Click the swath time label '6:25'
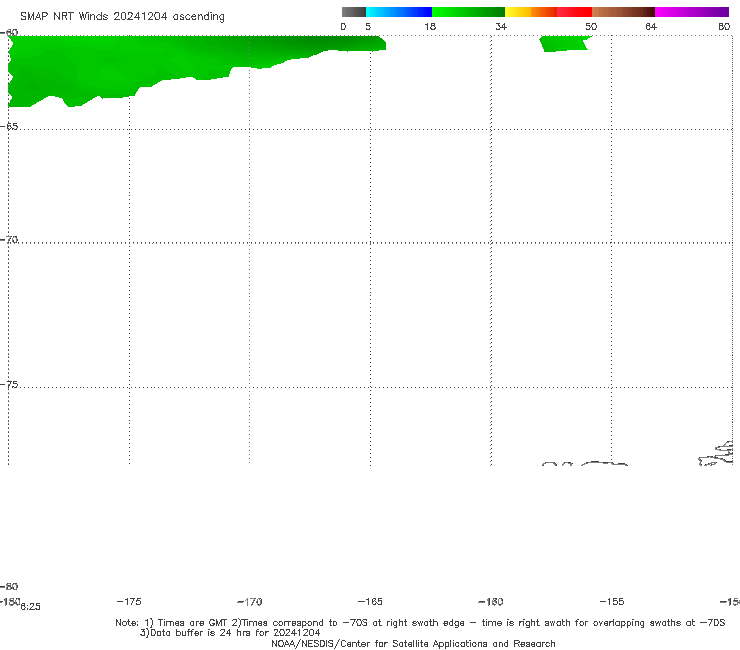 pyautogui.click(x=31, y=607)
